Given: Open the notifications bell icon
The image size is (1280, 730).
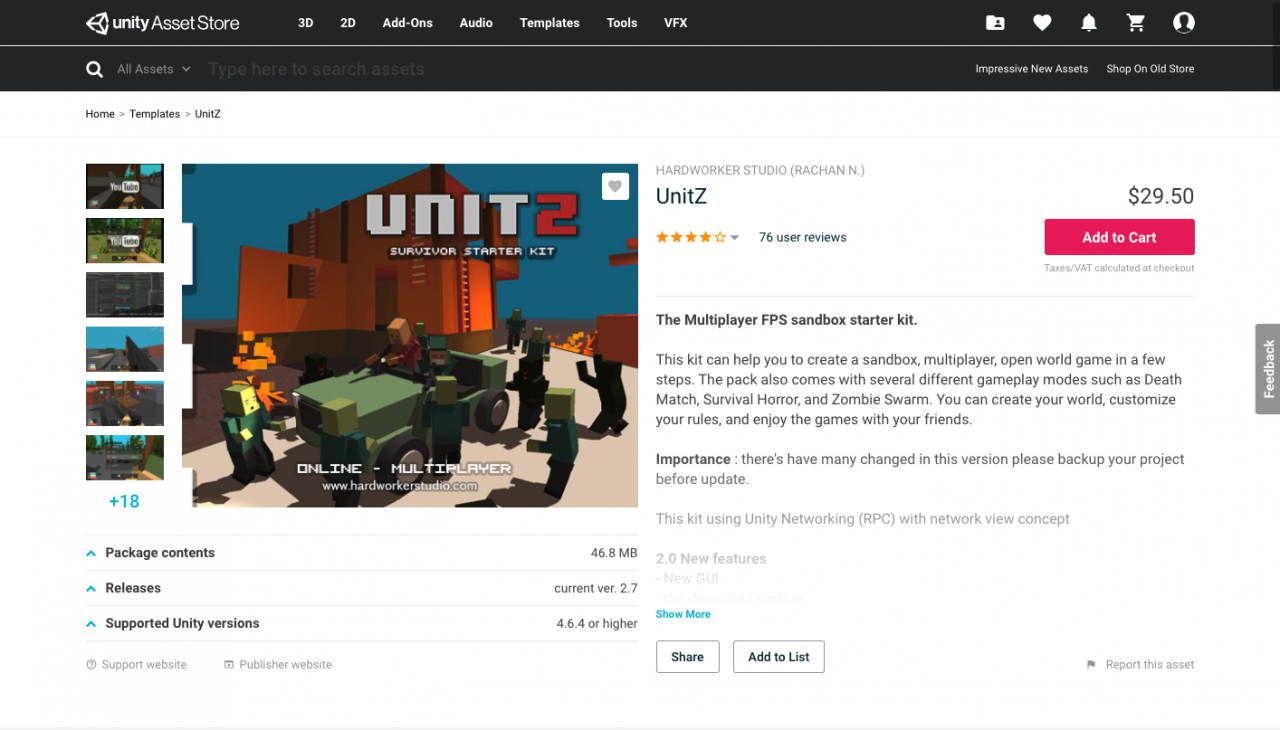Looking at the screenshot, I should coord(1089,23).
